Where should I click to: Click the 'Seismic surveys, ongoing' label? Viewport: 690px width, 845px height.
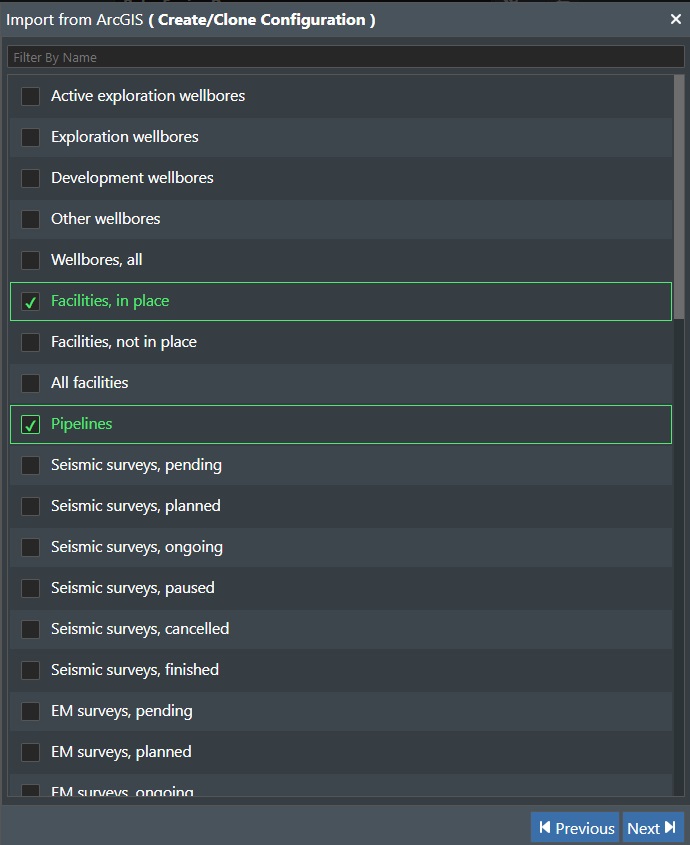(x=137, y=547)
